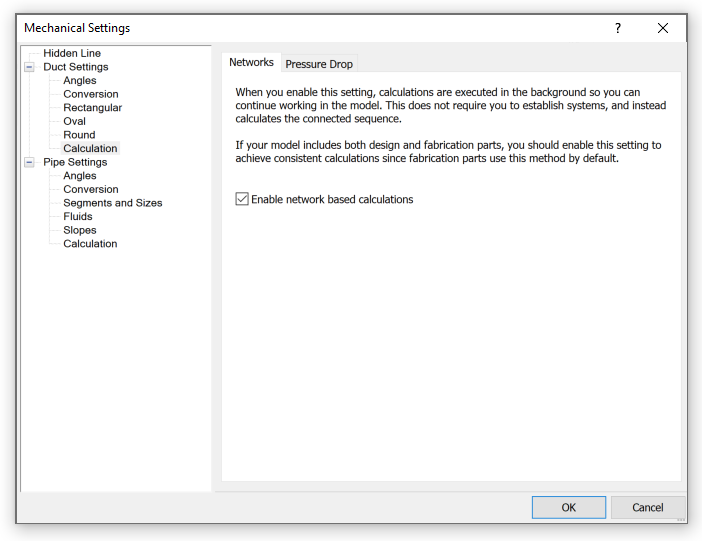Open help via the question mark icon
The width and height of the screenshot is (702, 541).
coord(618,28)
